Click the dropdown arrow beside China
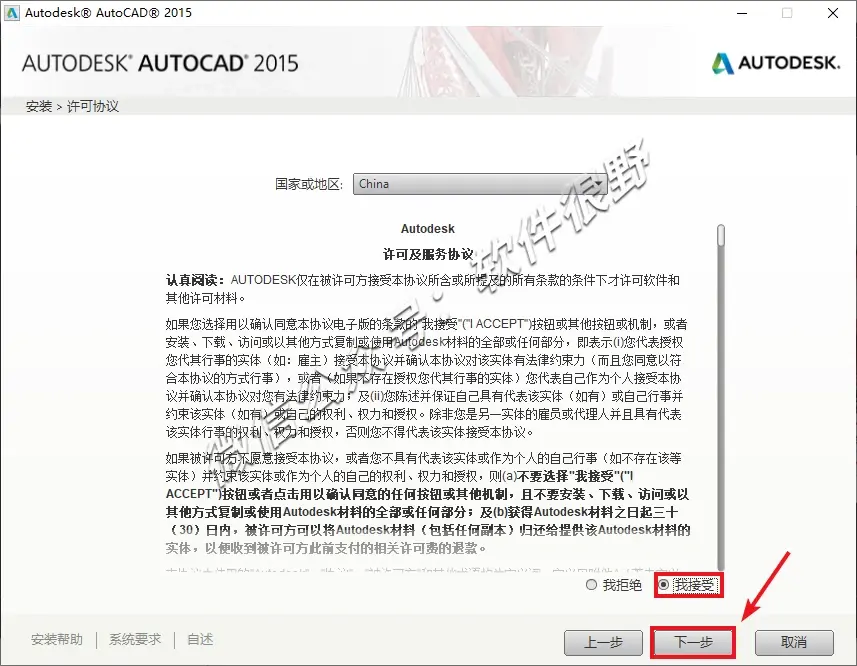 [599, 184]
